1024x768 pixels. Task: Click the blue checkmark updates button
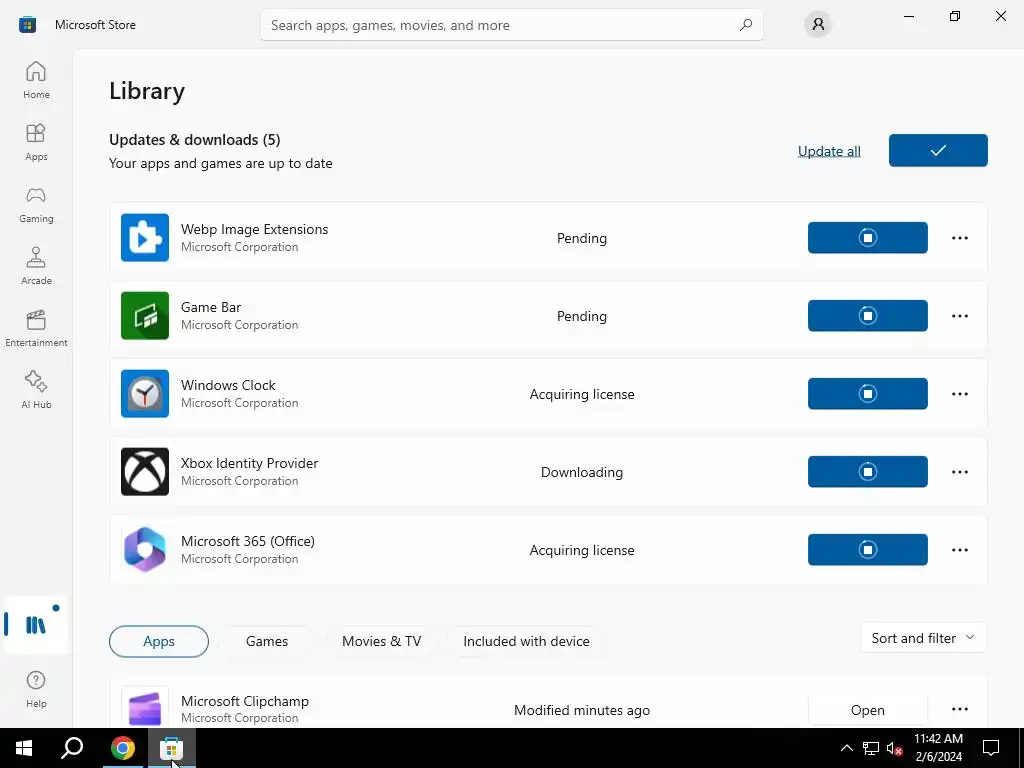(938, 150)
